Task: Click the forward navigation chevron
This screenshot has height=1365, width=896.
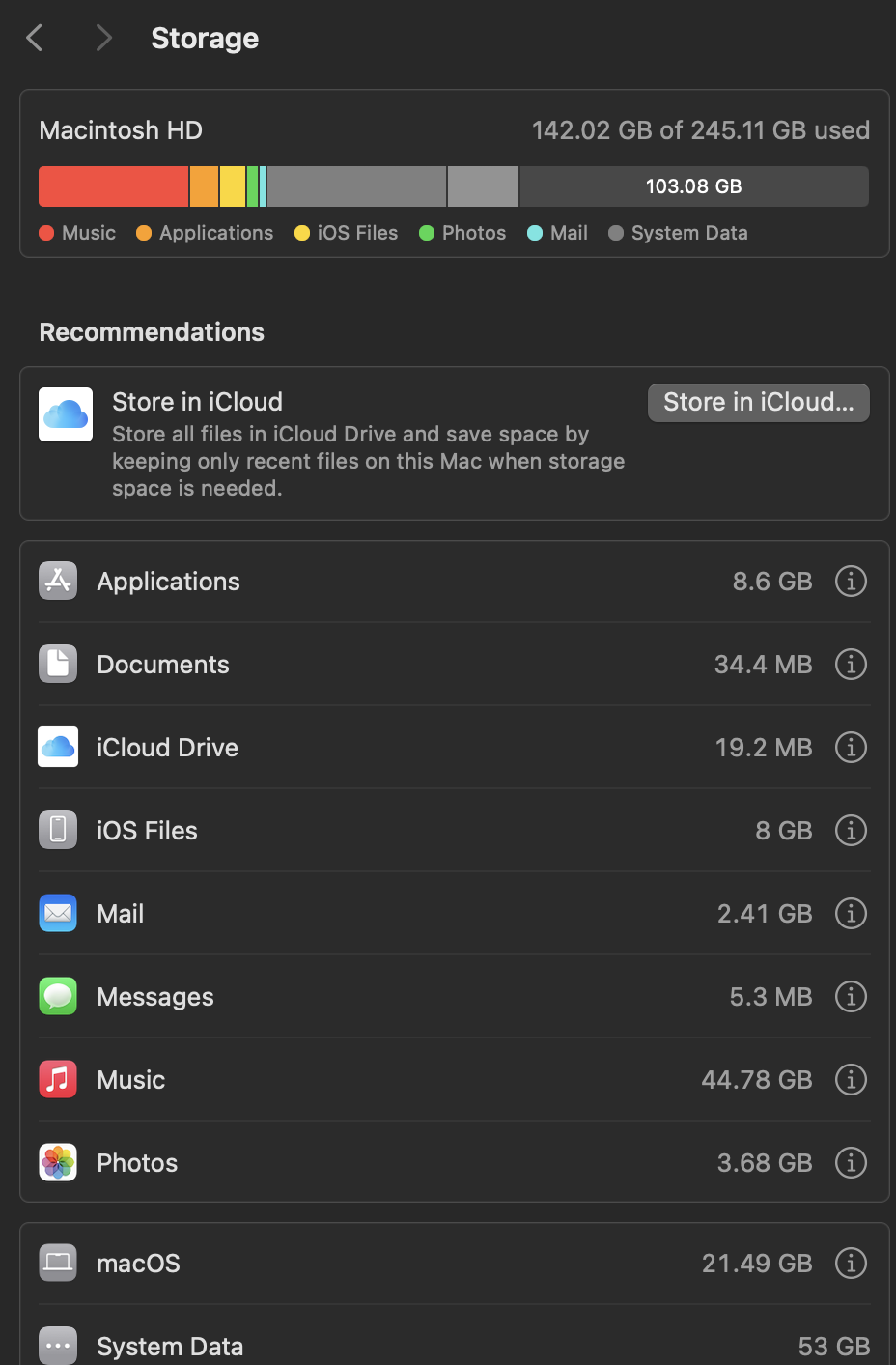Action: pyautogui.click(x=104, y=39)
